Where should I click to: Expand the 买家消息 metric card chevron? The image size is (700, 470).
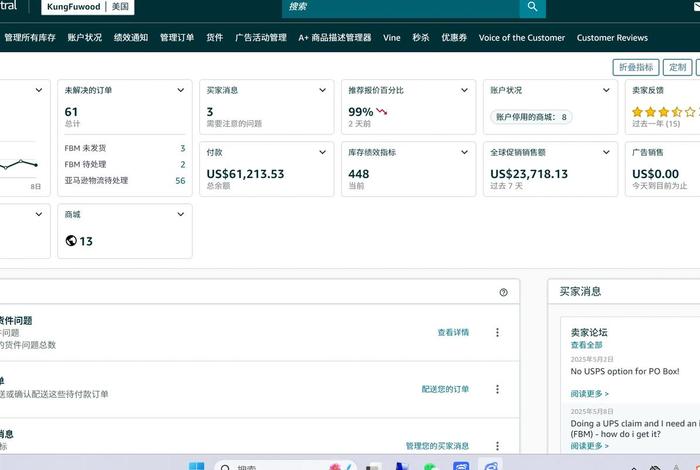322,90
